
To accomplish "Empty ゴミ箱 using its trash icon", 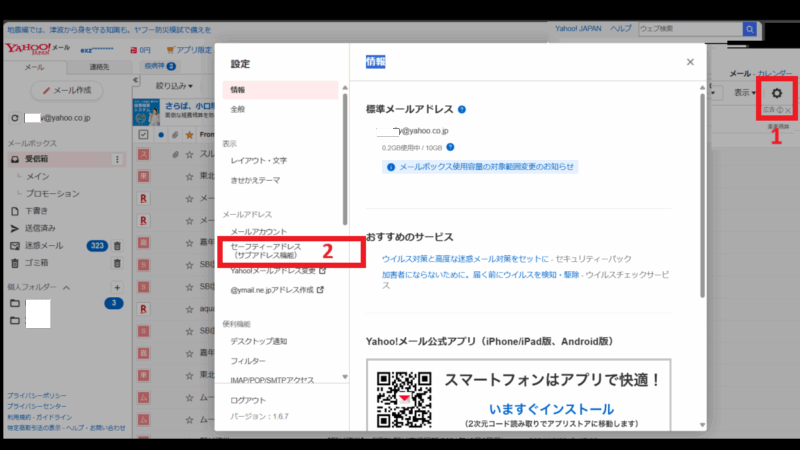I will (x=117, y=263).
